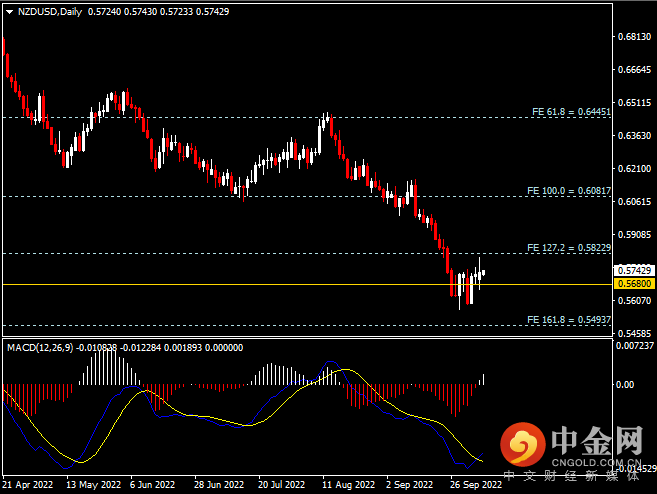The height and width of the screenshot is (494, 657).
Task: Click price scale value 0.62100
Action: [x=634, y=168]
